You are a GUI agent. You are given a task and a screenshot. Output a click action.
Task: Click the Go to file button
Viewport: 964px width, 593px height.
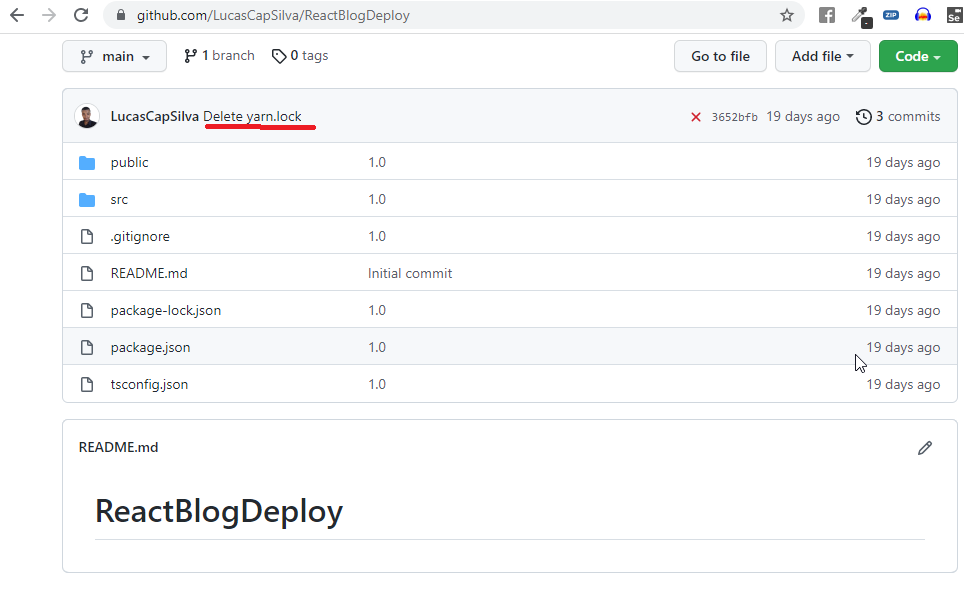click(721, 57)
